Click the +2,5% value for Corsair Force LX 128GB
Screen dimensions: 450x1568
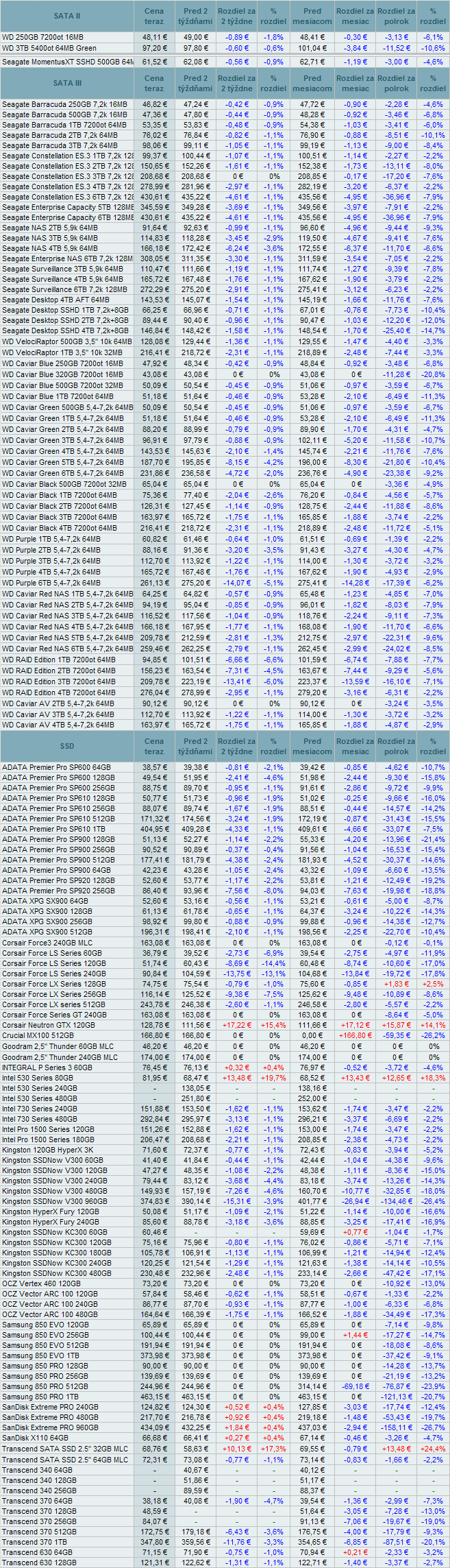point(433,984)
